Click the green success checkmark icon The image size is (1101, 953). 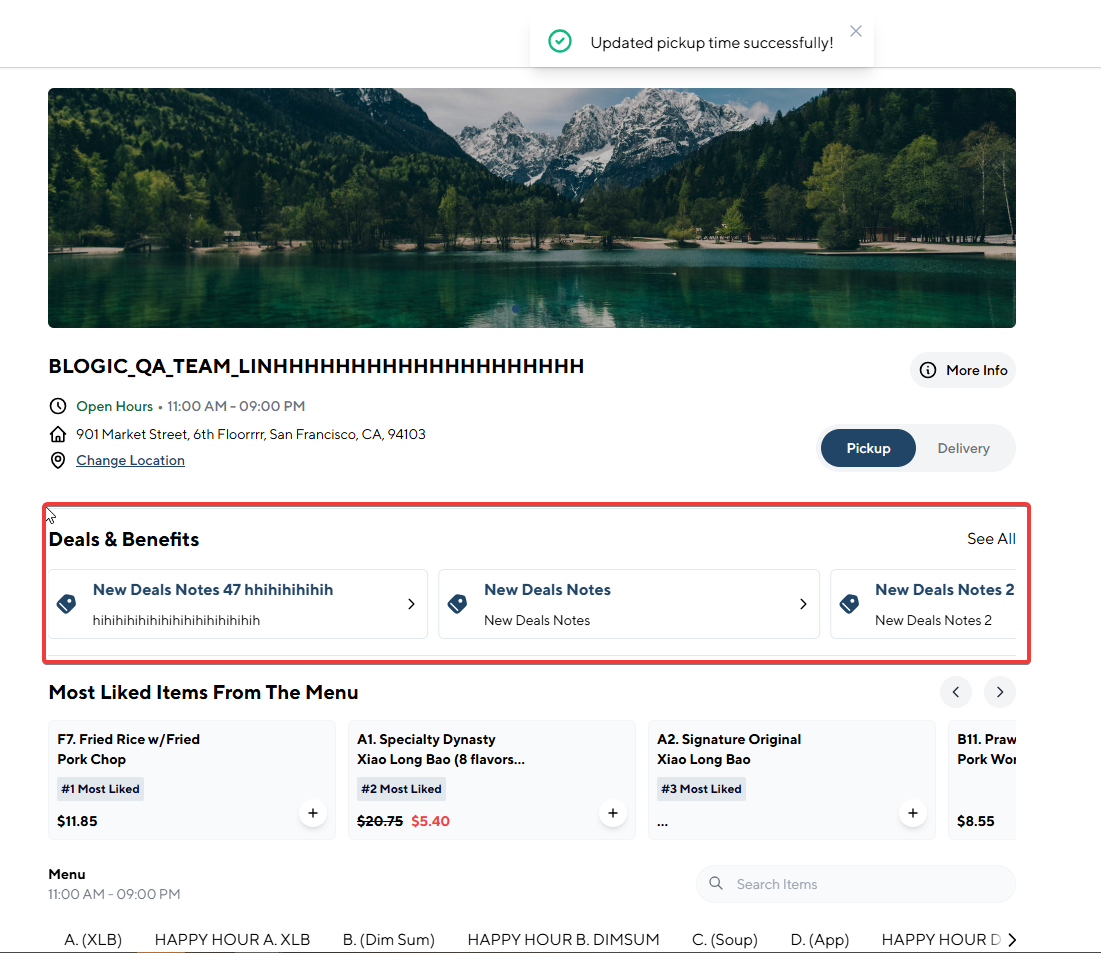(x=560, y=42)
